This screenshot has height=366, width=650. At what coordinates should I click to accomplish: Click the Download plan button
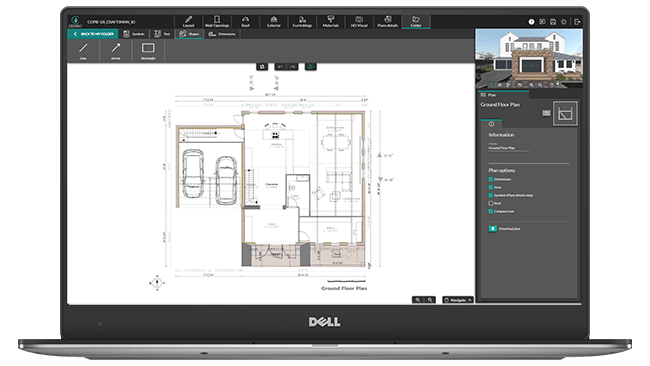pos(504,229)
